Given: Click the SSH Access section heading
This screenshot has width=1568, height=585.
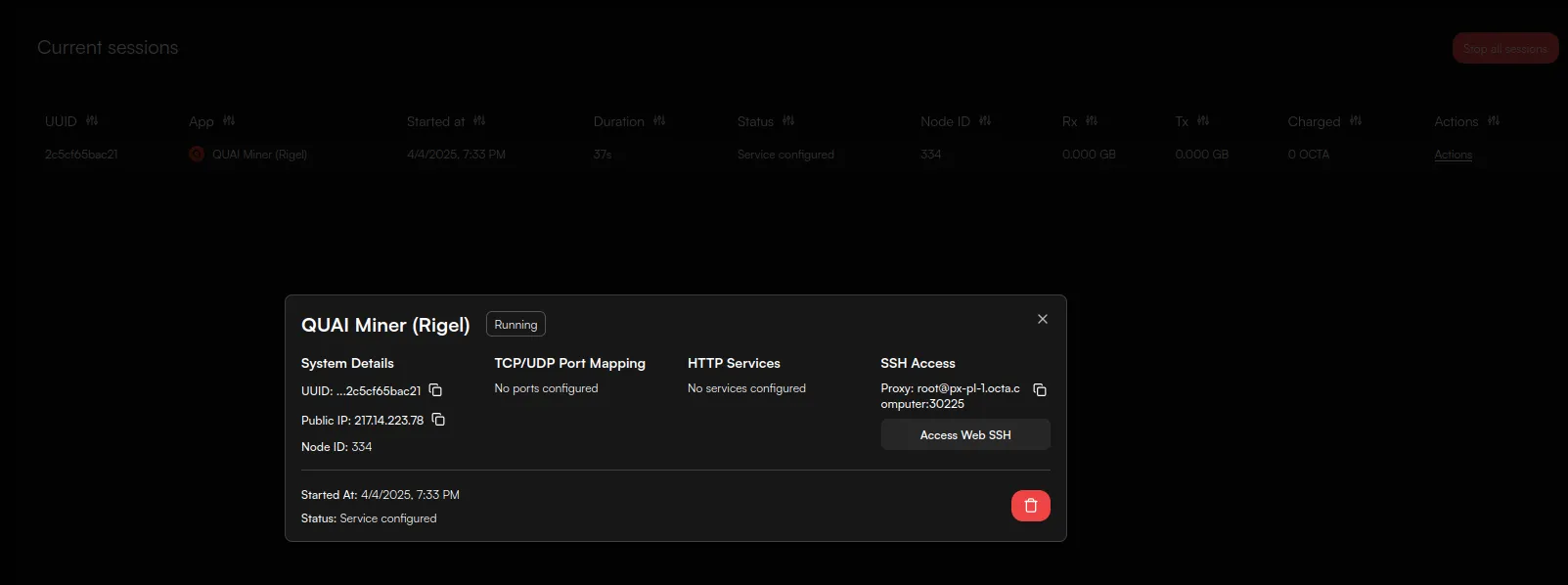Looking at the screenshot, I should [918, 363].
